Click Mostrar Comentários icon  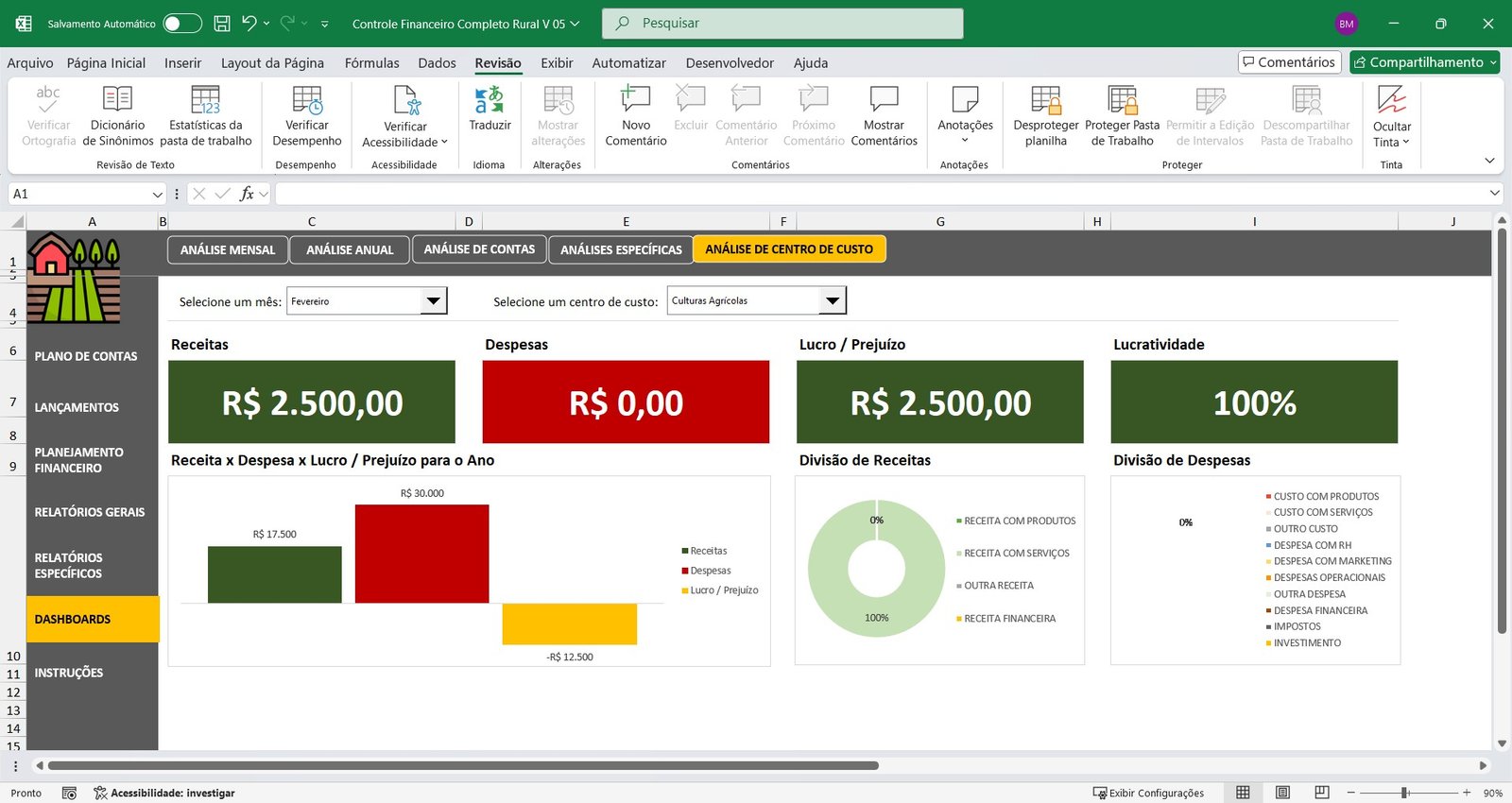point(884,101)
